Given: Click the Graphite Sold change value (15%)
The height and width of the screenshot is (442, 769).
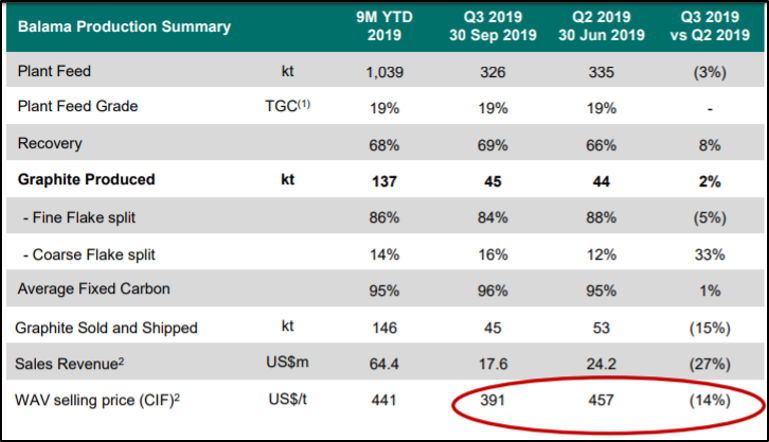Looking at the screenshot, I should pyautogui.click(x=710, y=328).
